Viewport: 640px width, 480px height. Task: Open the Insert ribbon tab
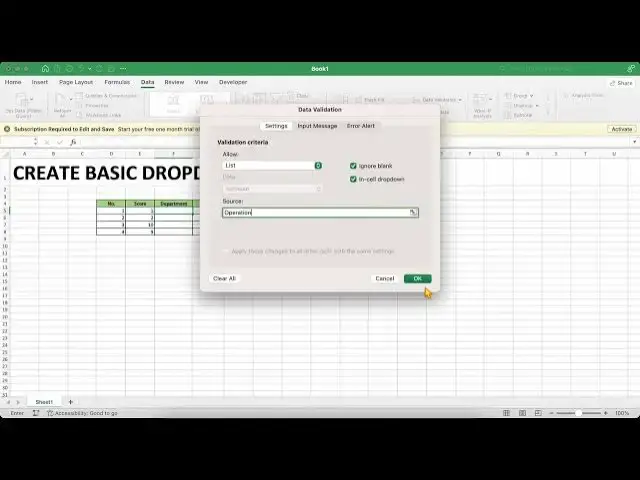point(40,82)
